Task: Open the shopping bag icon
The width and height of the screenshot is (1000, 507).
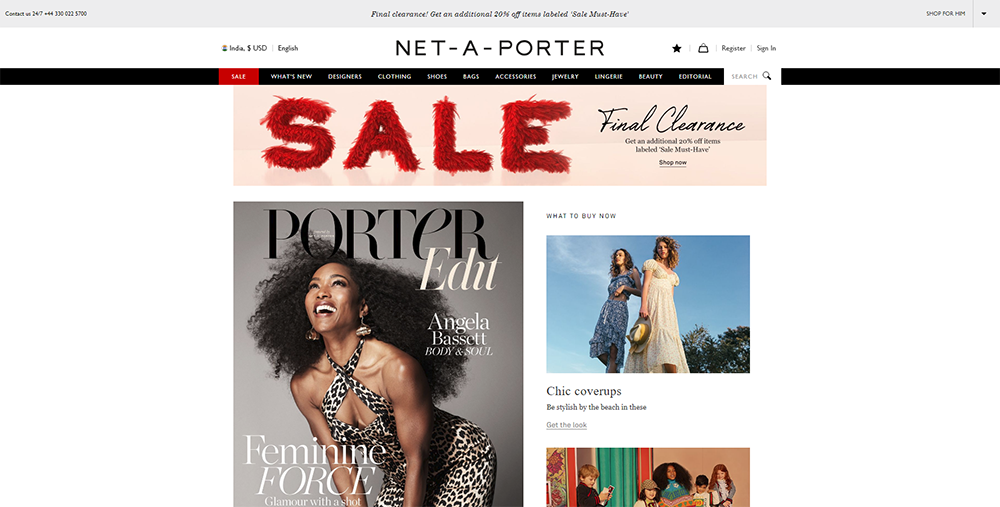Action: [703, 48]
